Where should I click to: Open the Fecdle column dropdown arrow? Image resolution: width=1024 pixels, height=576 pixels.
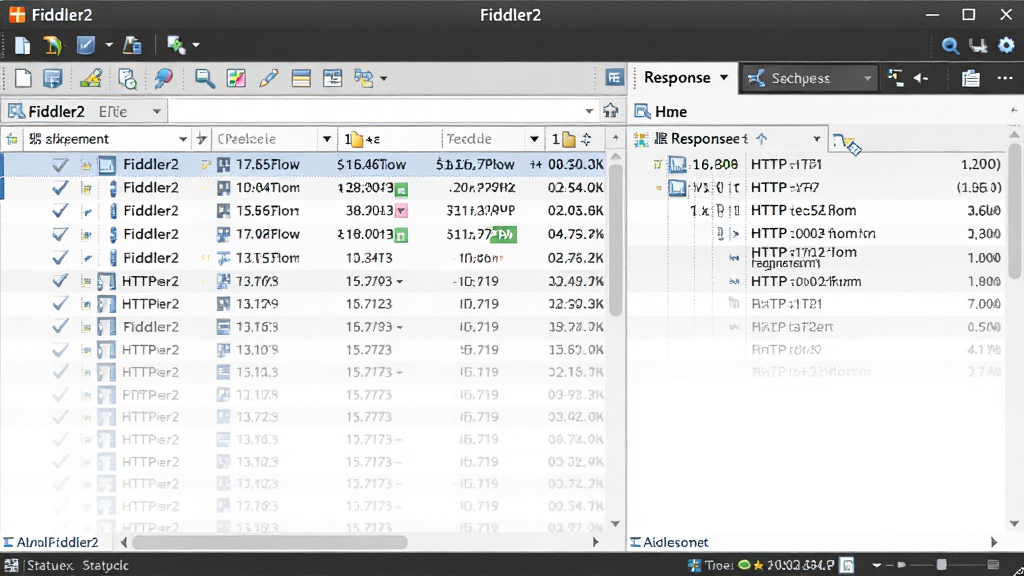(534, 139)
